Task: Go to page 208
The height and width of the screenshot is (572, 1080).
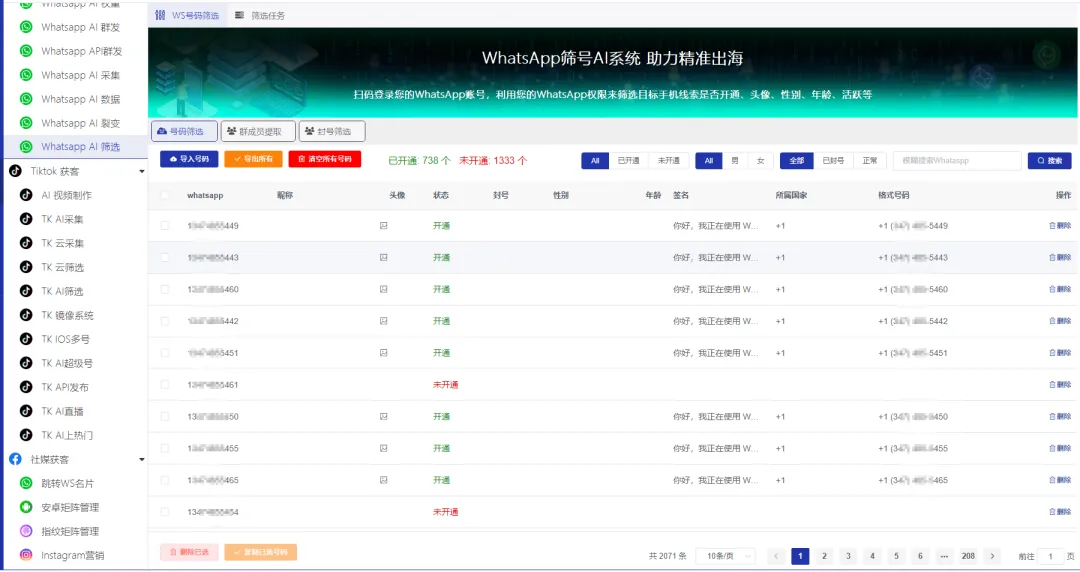Action: (968, 556)
